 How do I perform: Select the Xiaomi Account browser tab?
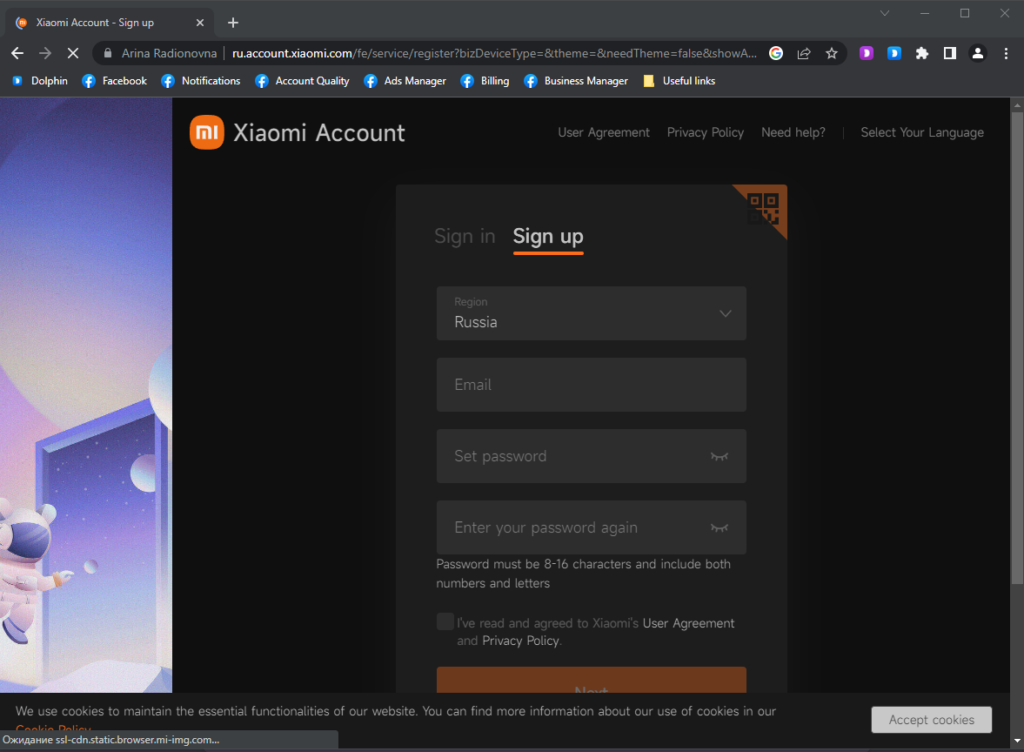click(x=110, y=23)
